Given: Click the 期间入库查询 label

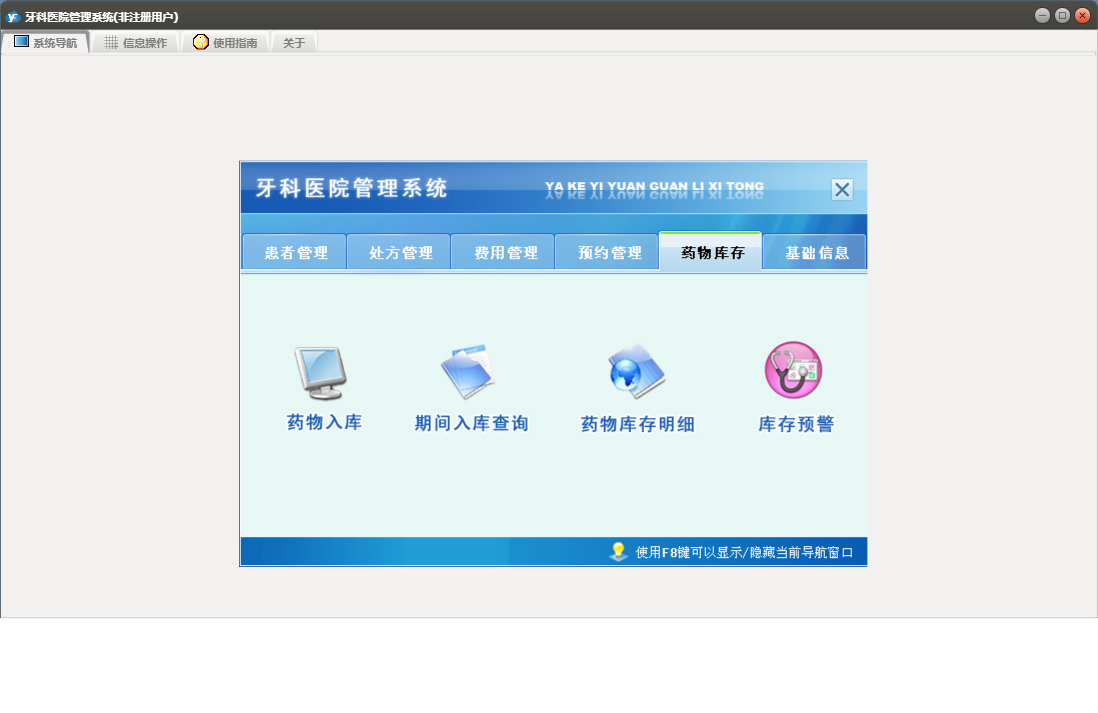Looking at the screenshot, I should pyautogui.click(x=471, y=423).
